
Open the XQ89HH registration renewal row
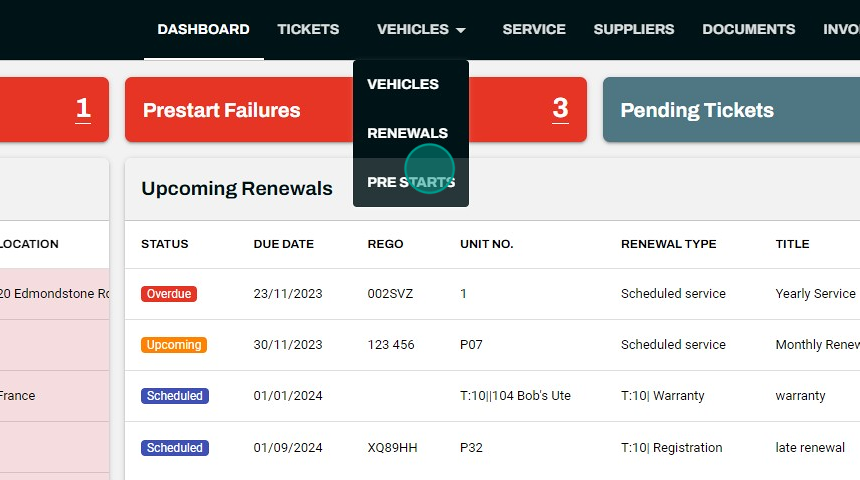(x=493, y=448)
